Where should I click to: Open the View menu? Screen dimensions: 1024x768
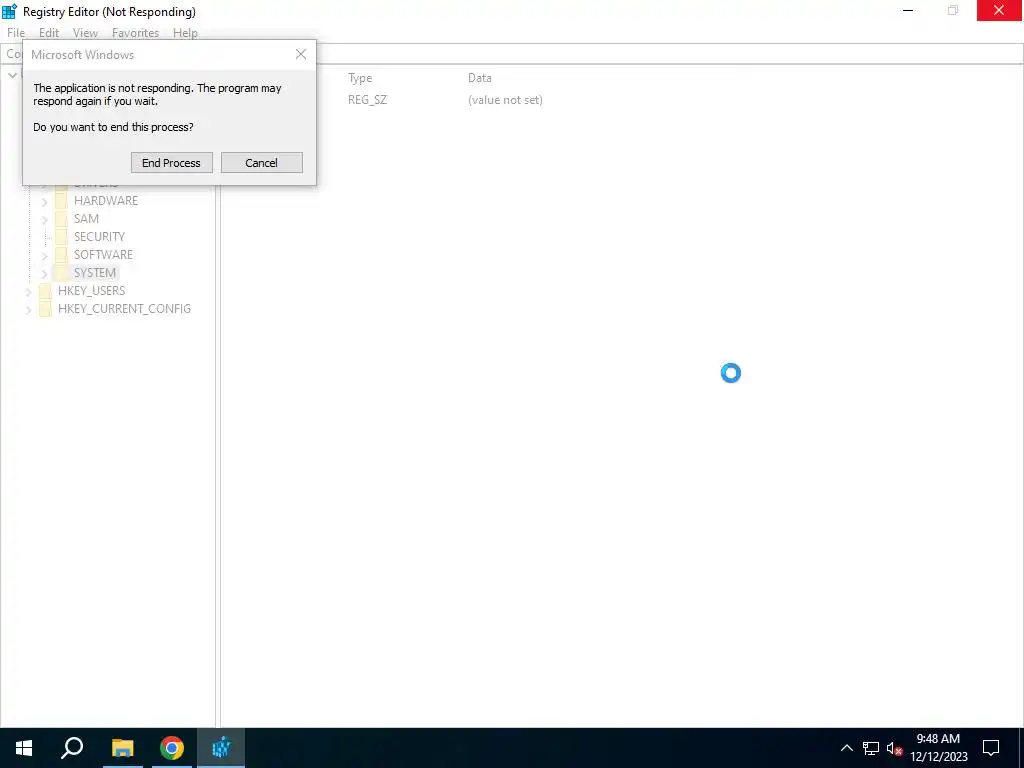click(85, 33)
